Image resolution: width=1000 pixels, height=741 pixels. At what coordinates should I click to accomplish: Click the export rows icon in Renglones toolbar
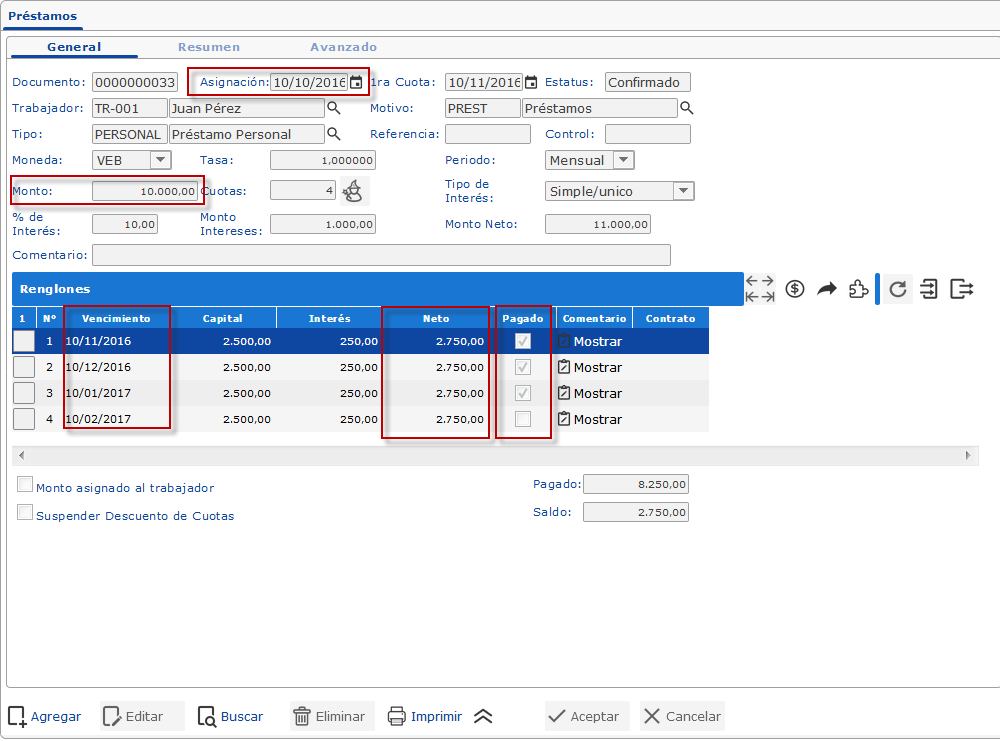961,289
